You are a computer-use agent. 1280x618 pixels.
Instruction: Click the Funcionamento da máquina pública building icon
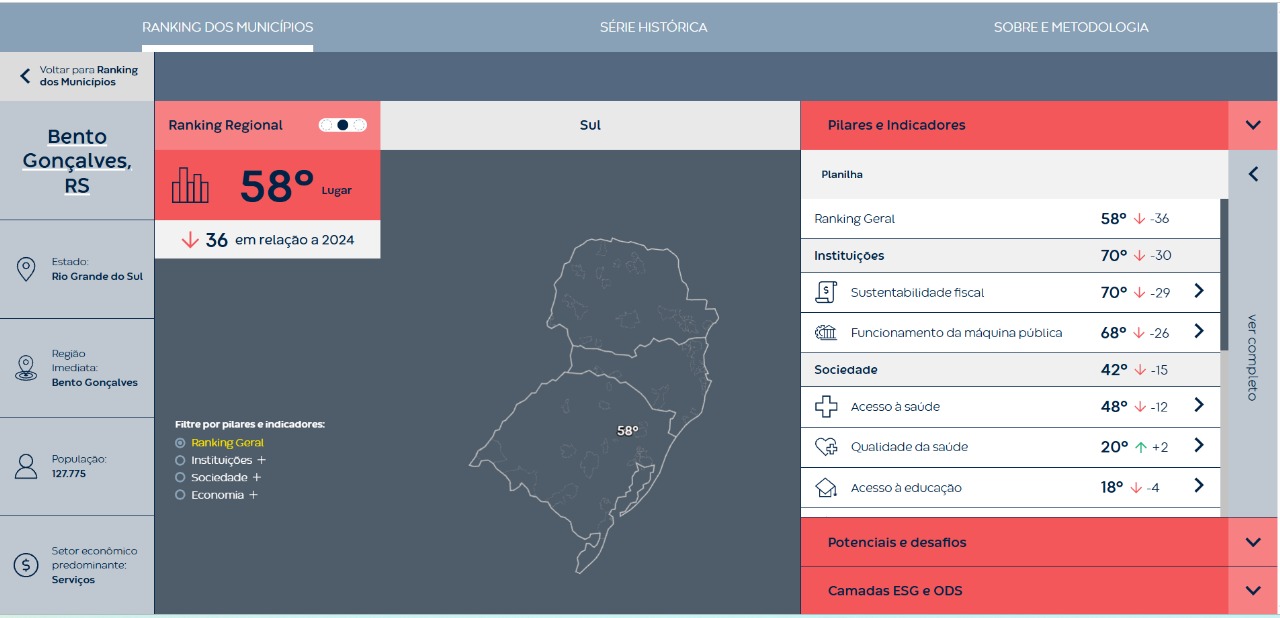click(x=826, y=332)
